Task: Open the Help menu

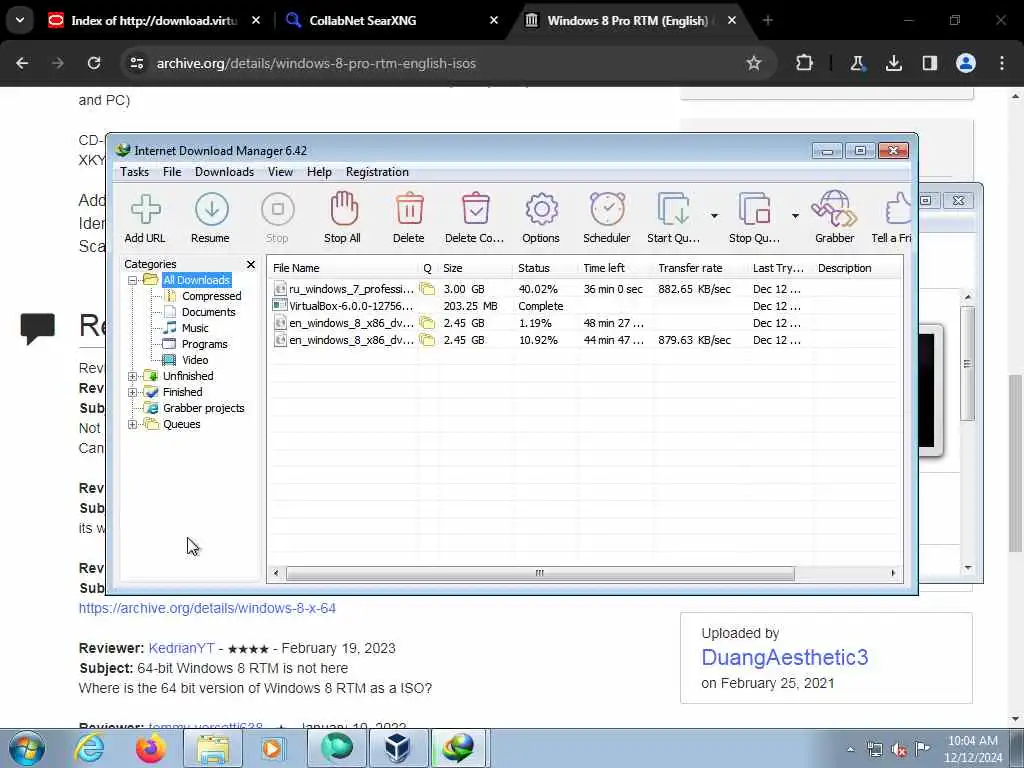Action: tap(319, 172)
